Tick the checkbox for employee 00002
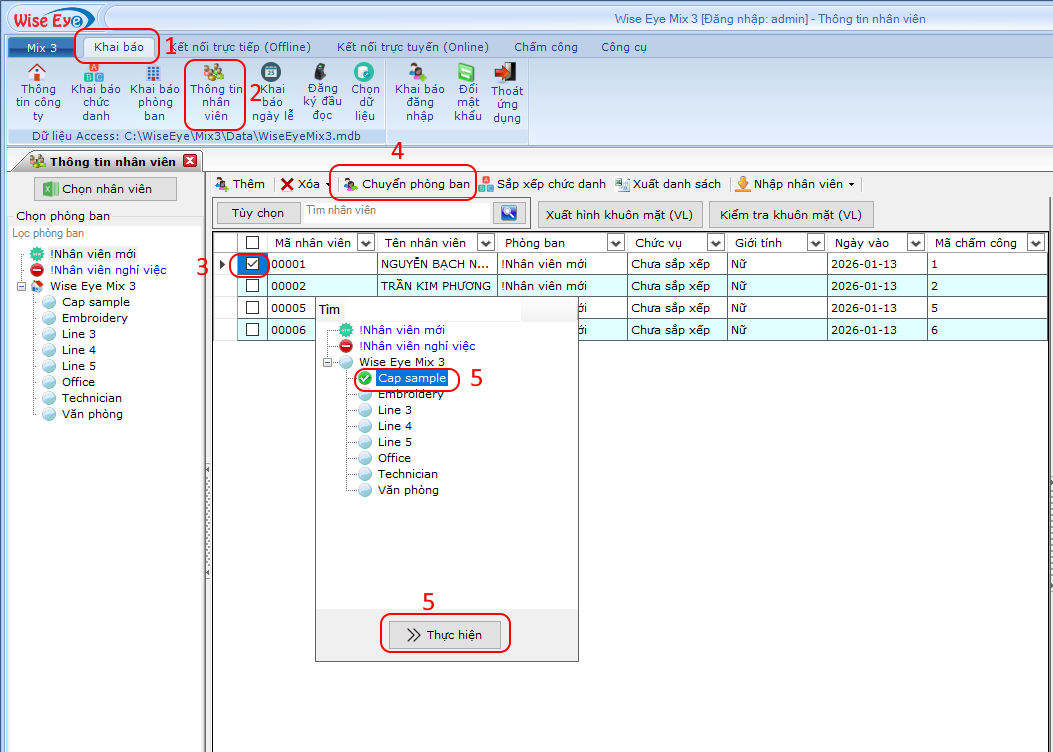 253,286
